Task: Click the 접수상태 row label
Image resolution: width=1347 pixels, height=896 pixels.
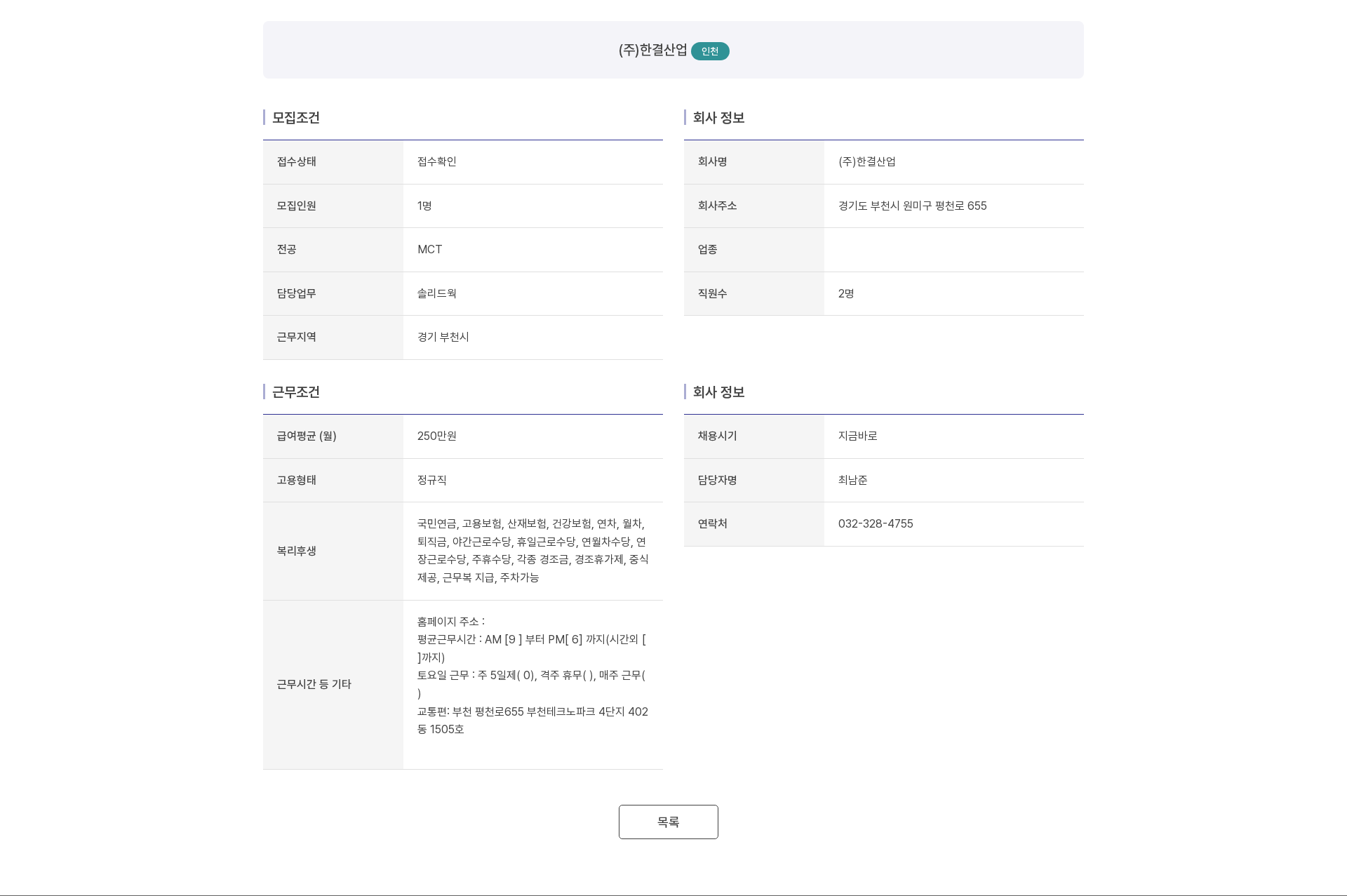Action: pos(297,161)
